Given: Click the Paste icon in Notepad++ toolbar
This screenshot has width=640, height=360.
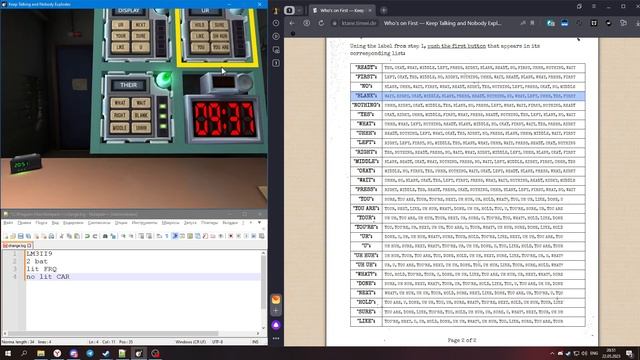Looking at the screenshot, I should point(77,236).
